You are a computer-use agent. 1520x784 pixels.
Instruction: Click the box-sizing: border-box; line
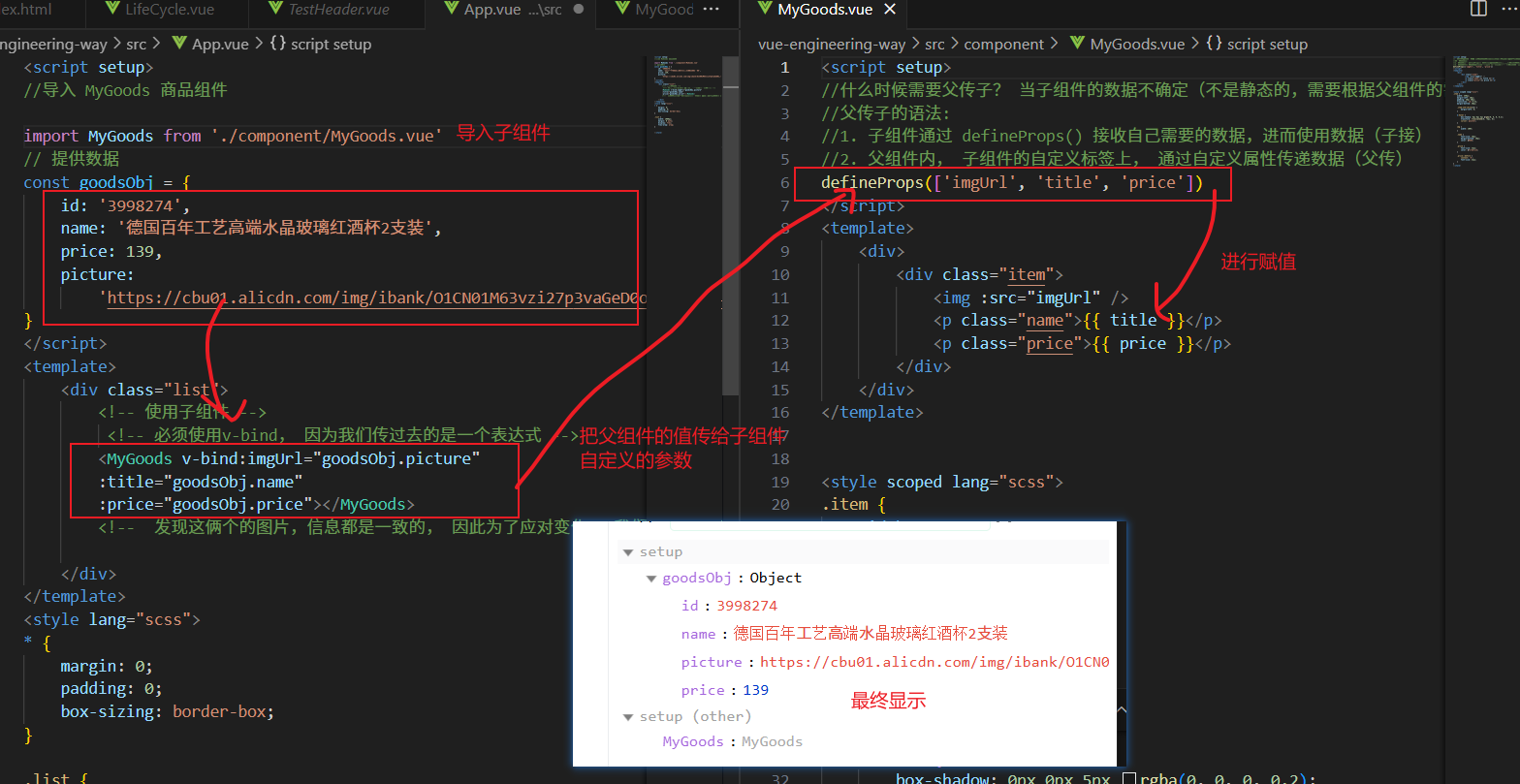[168, 711]
